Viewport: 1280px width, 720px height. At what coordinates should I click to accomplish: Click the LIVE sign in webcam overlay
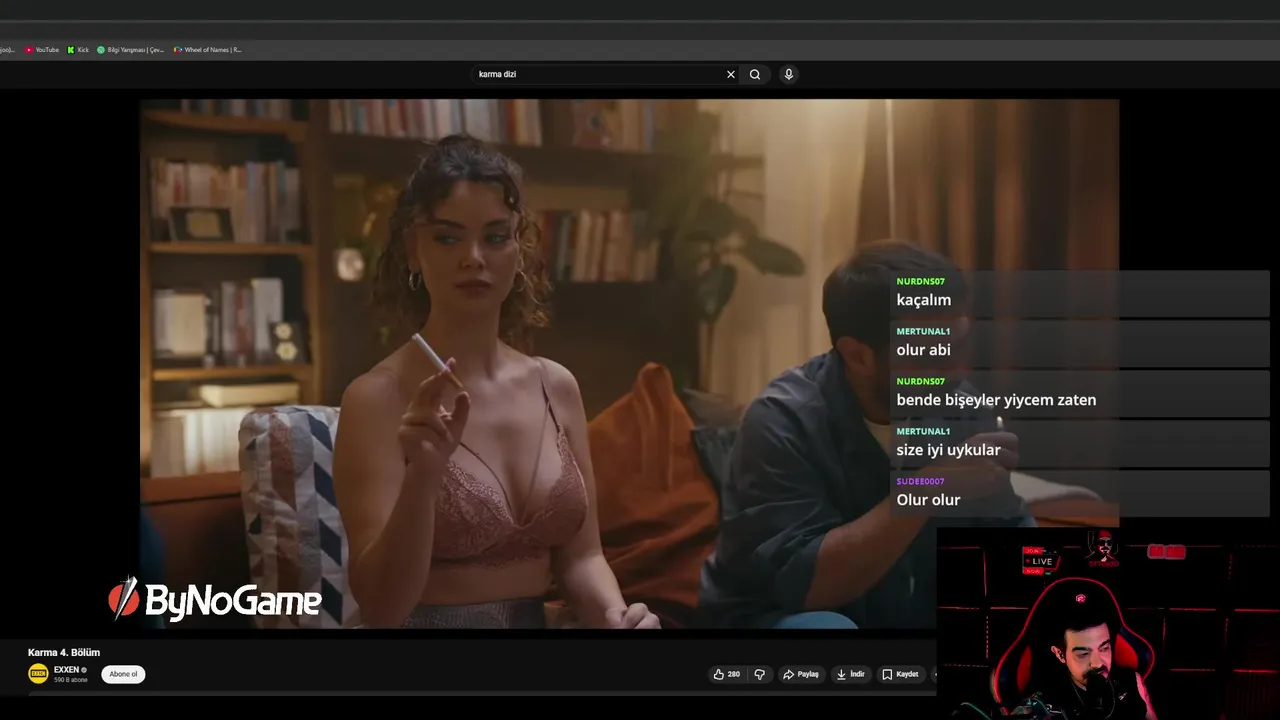[1040, 561]
